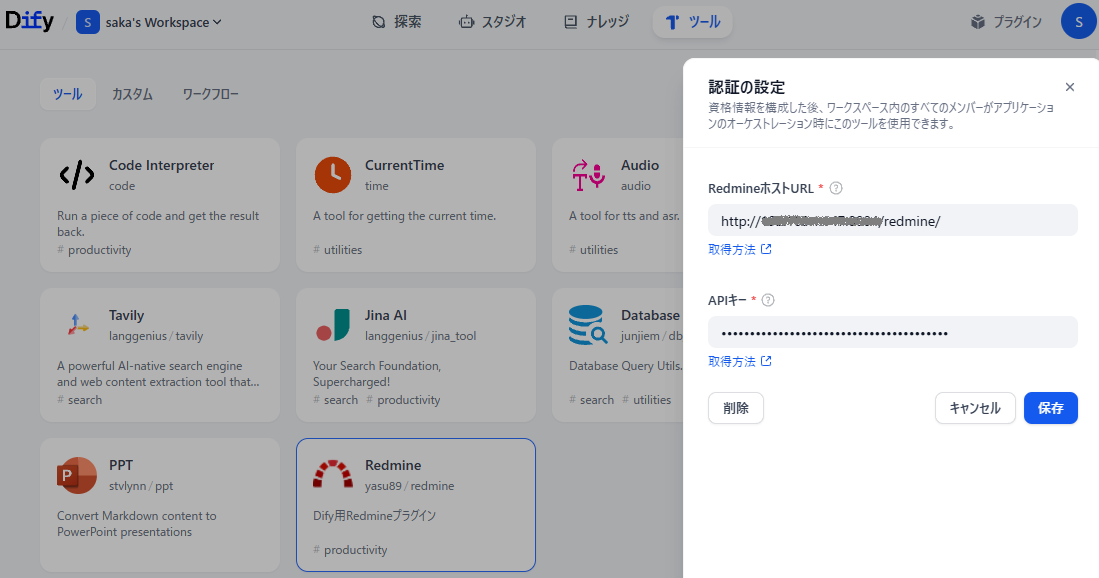Click the Tavily card title

click(126, 315)
